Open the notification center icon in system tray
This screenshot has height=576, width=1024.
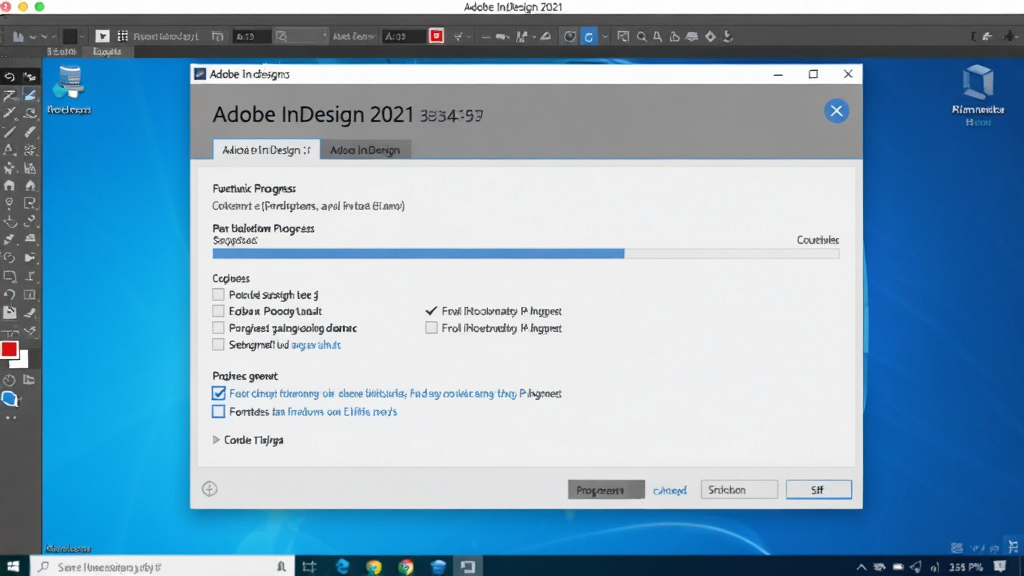click(1000, 566)
